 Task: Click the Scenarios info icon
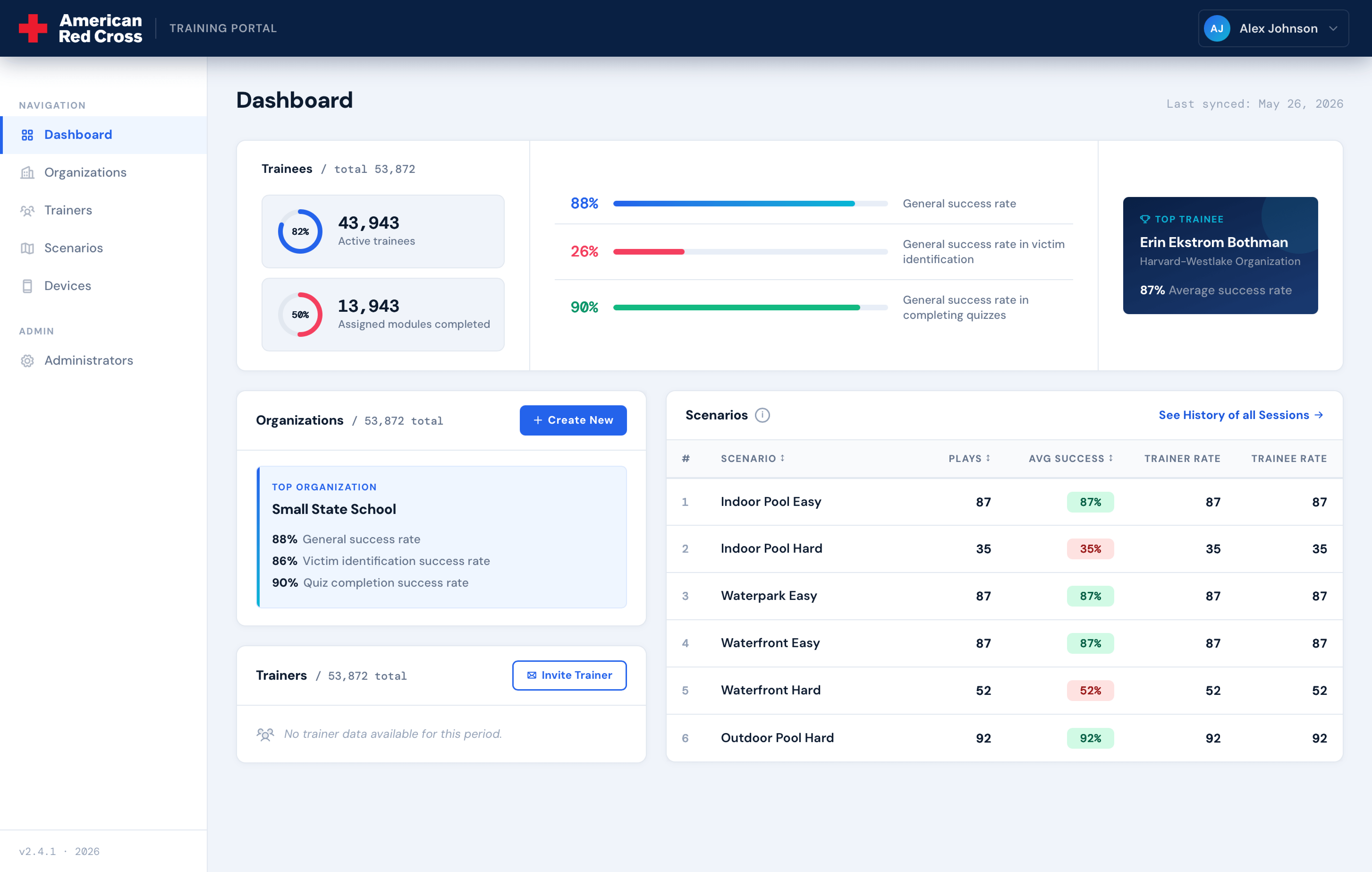762,415
